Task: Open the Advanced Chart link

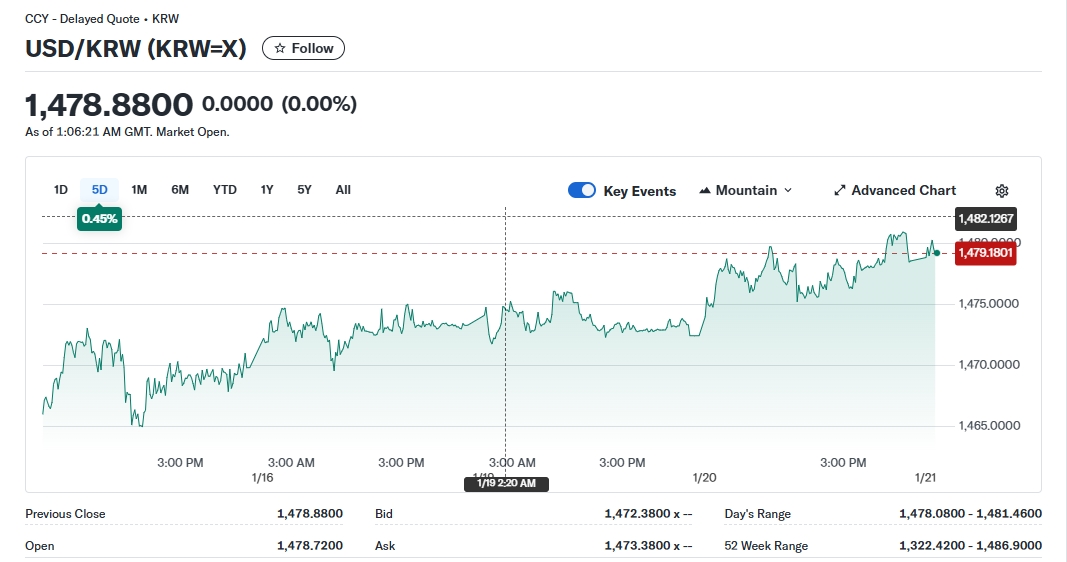Action: point(894,190)
